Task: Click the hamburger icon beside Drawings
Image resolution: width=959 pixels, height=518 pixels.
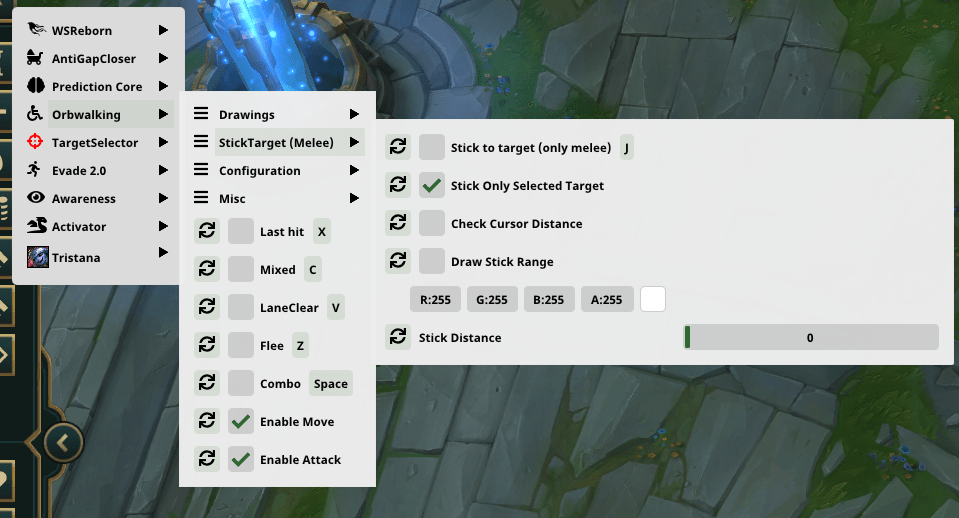Action: tap(201, 113)
